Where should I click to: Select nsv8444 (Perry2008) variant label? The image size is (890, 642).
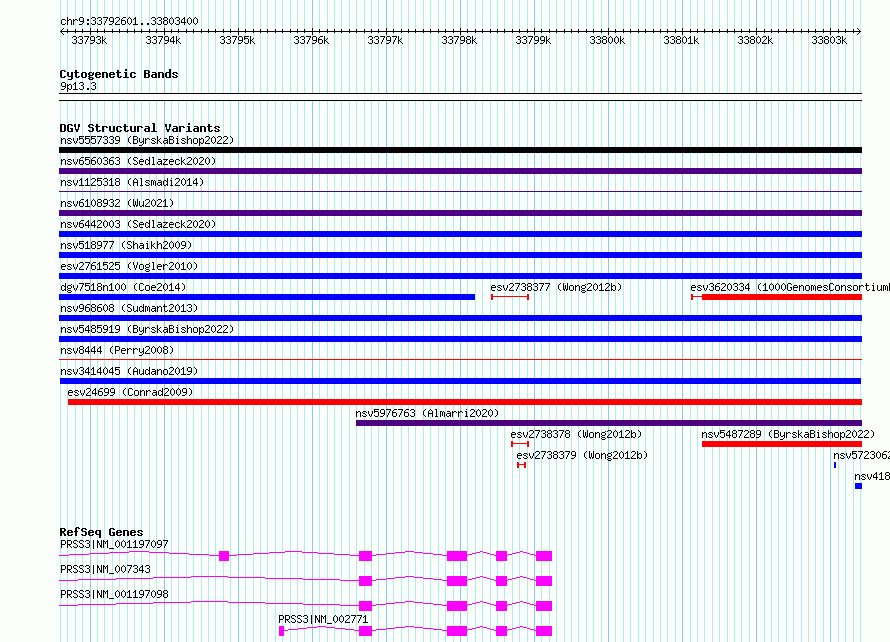(x=117, y=350)
